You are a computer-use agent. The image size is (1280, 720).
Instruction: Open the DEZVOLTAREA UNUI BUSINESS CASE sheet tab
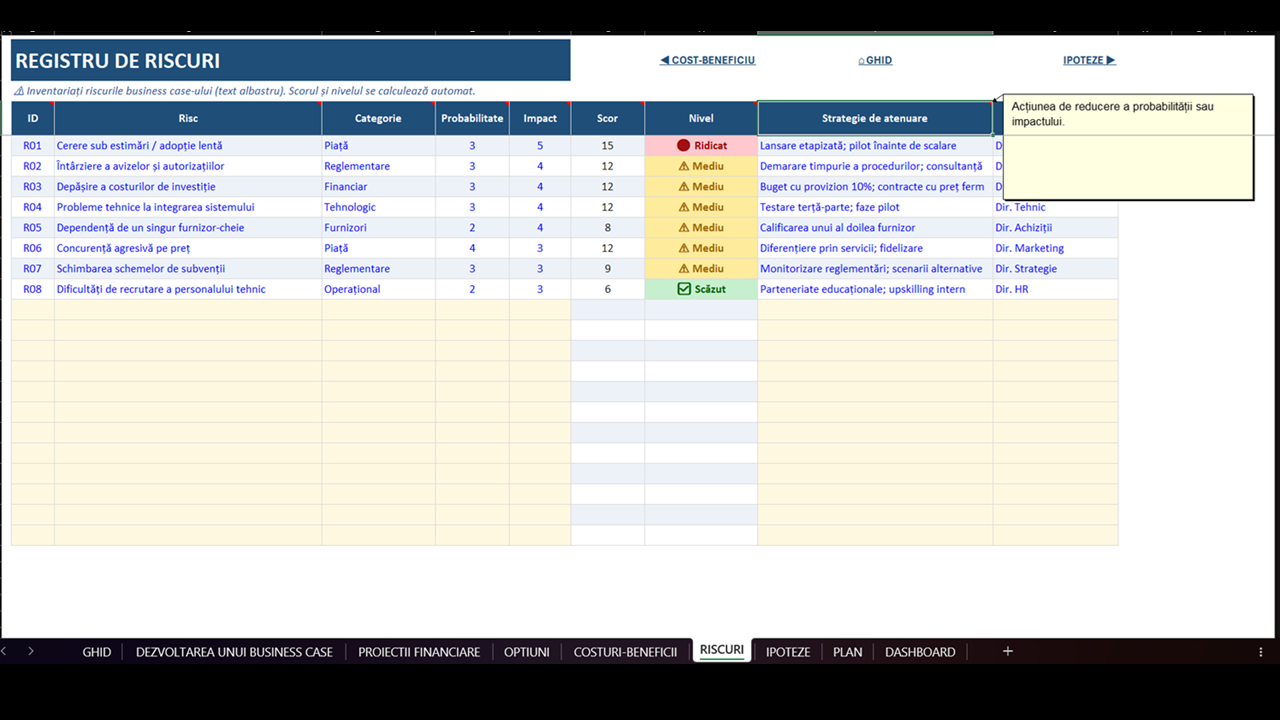[x=234, y=652]
